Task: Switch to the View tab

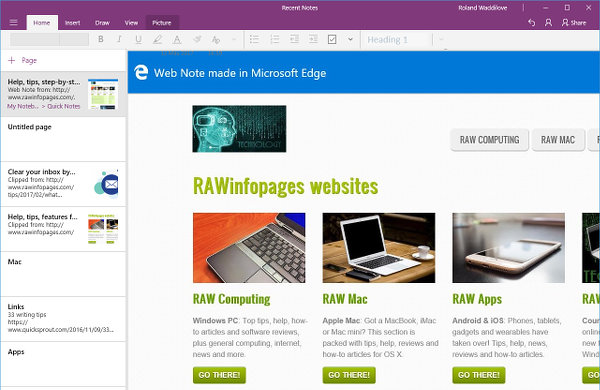Action: [x=131, y=23]
